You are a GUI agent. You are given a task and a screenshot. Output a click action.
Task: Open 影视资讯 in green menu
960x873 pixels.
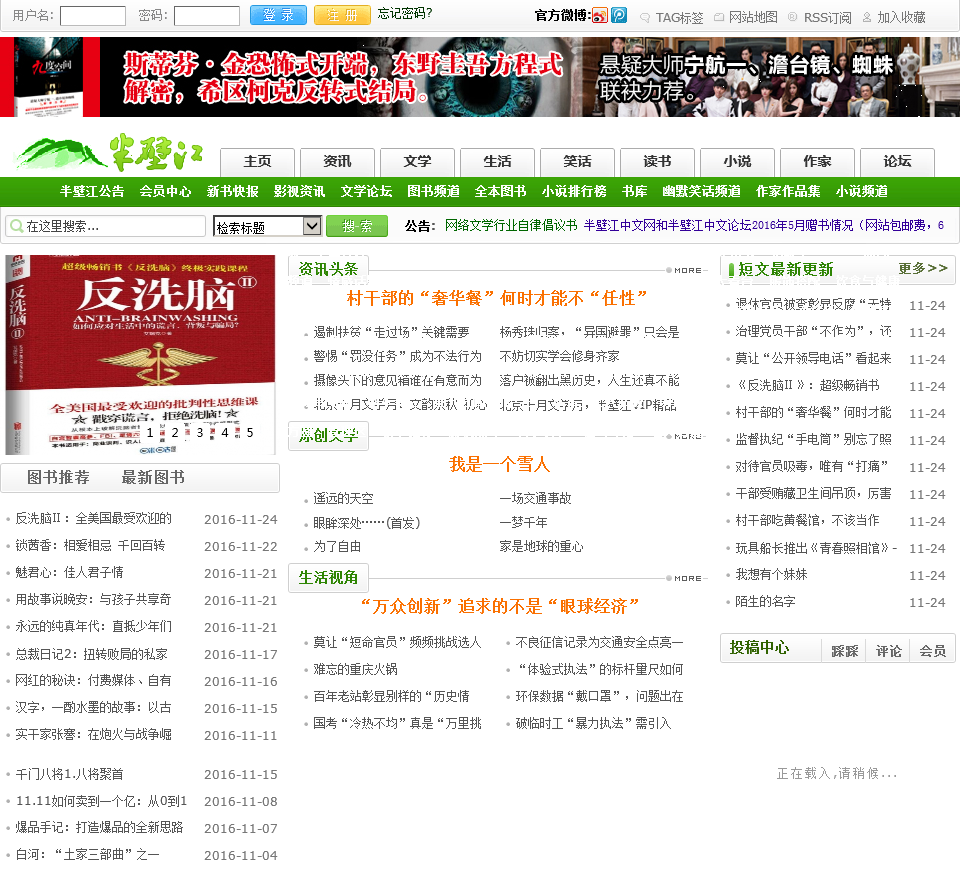click(299, 192)
